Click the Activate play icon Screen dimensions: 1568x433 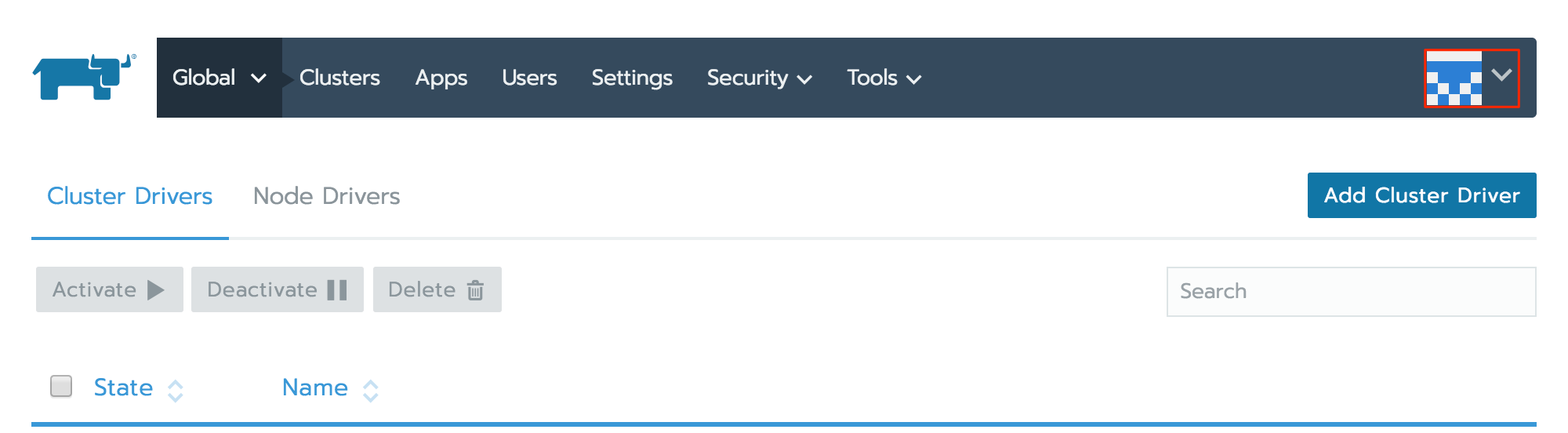coord(156,290)
